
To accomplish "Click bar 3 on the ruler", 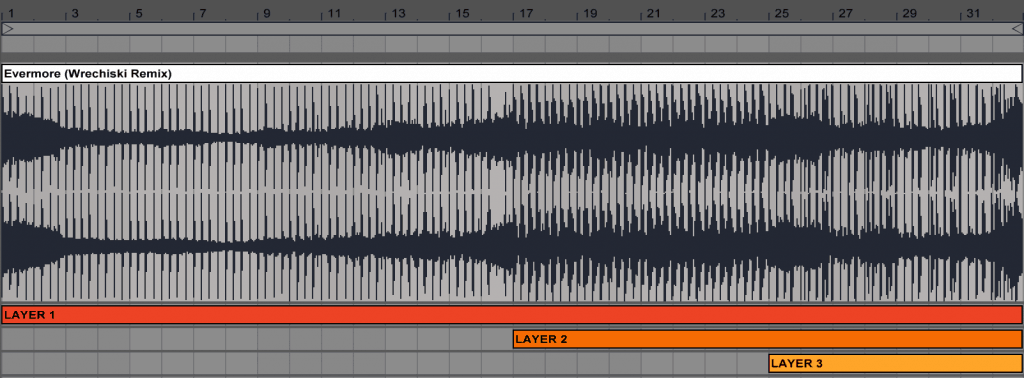I will tap(75, 13).
